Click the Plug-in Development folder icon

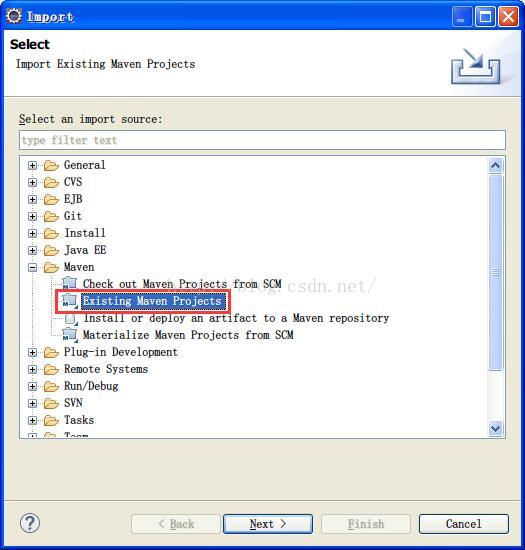coord(51,353)
